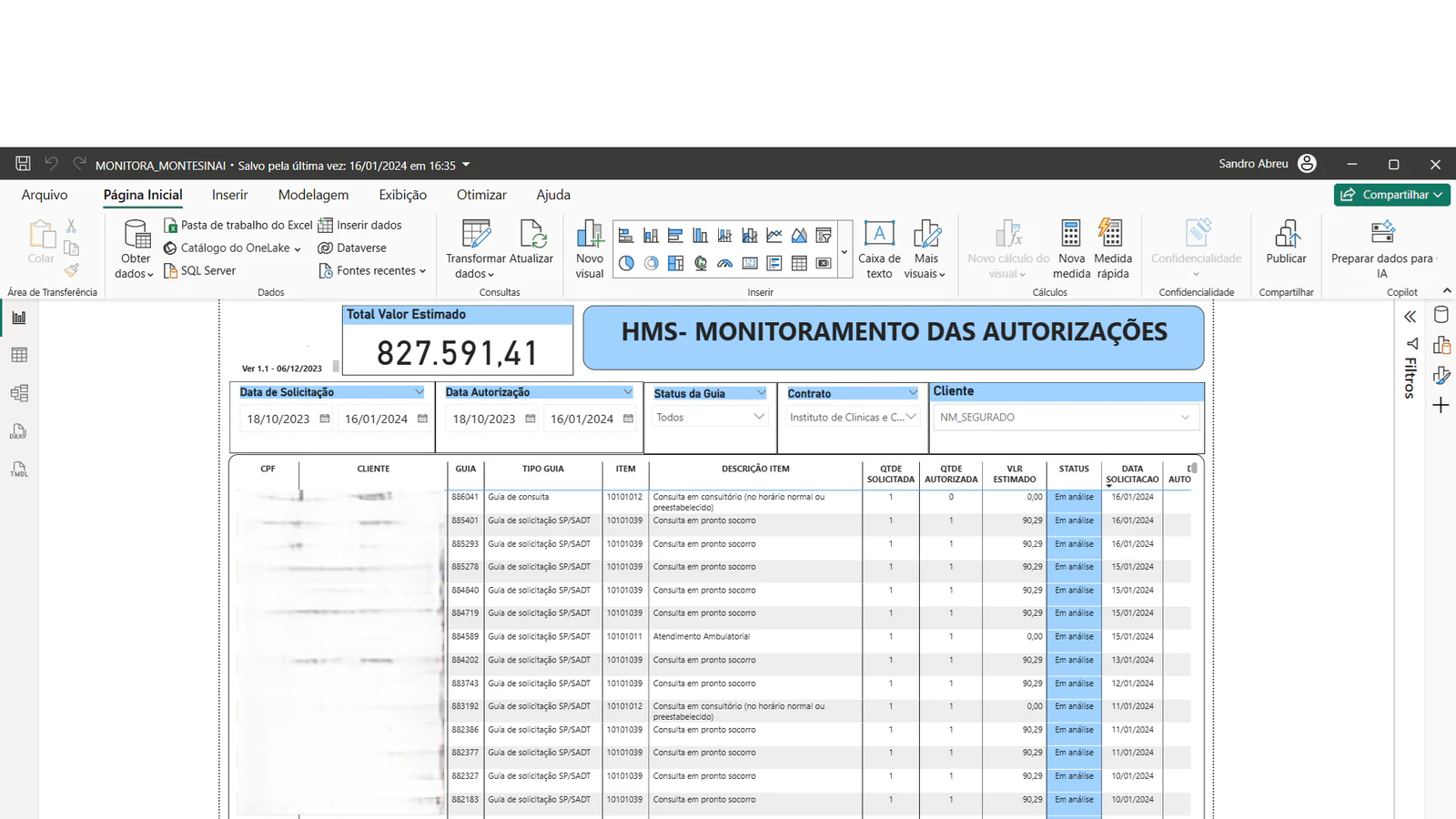Click the Nova medida button
This screenshot has width=1456, height=819.
click(x=1071, y=249)
